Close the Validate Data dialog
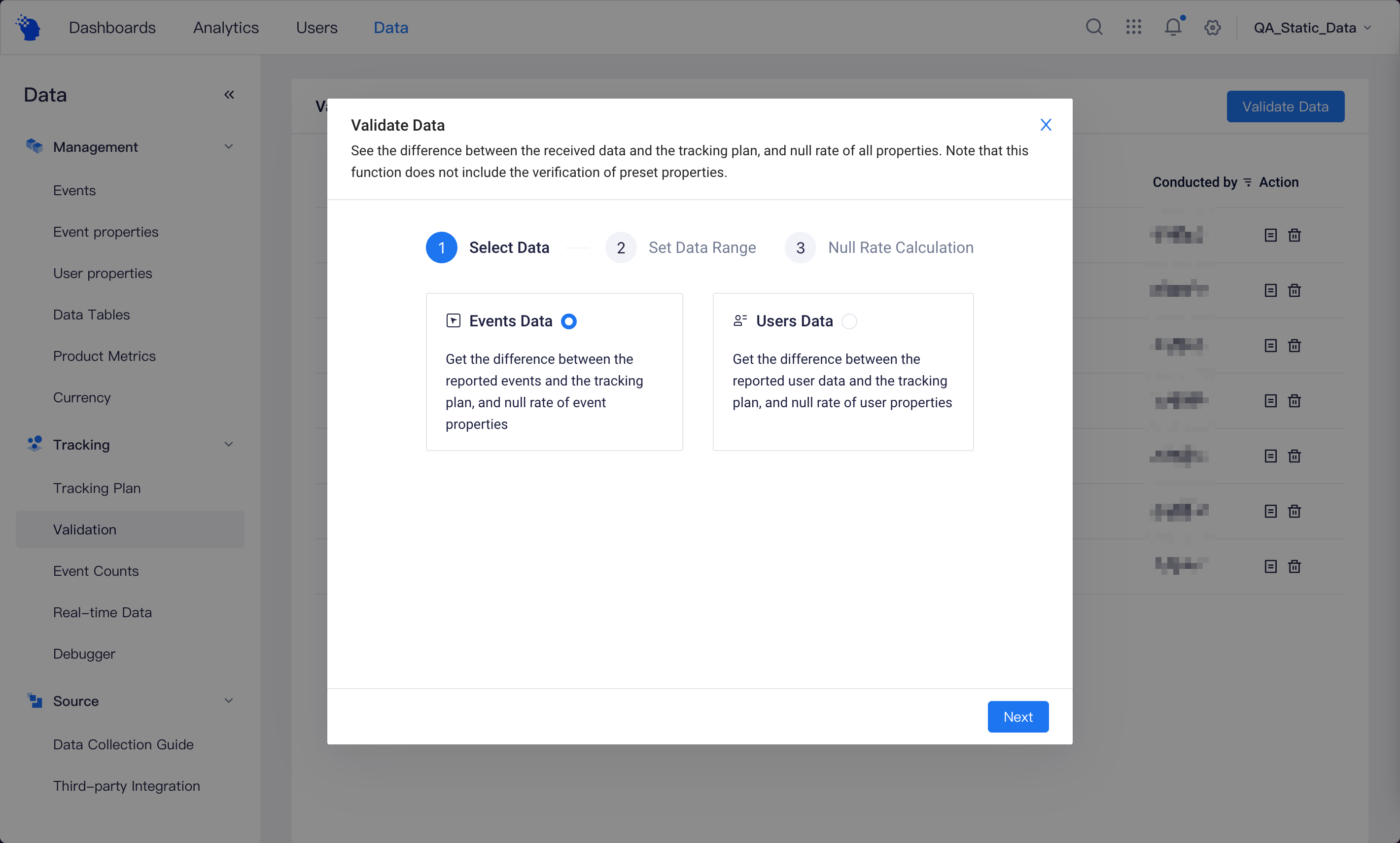Viewport: 1400px width, 843px height. 1045,124
